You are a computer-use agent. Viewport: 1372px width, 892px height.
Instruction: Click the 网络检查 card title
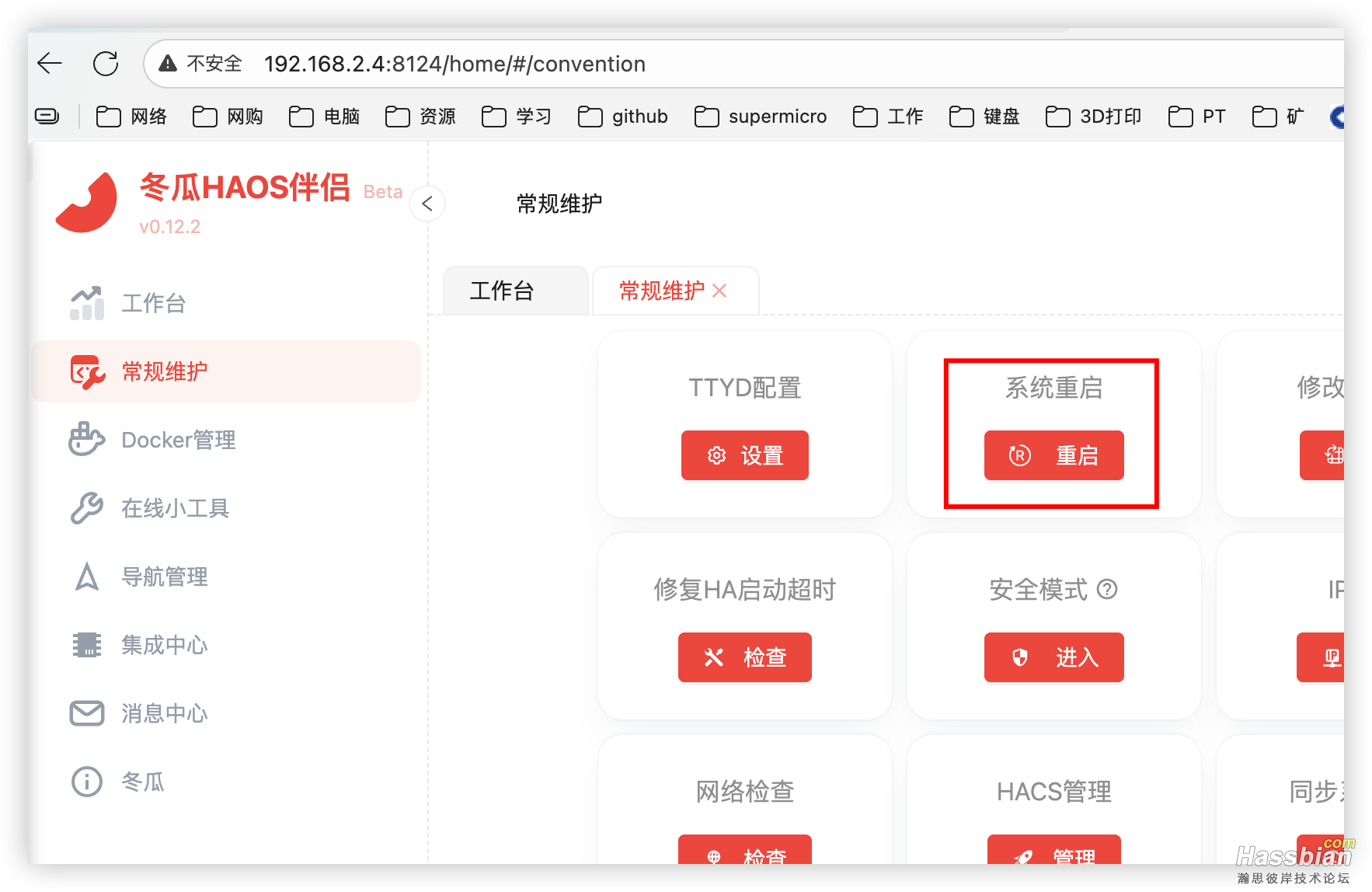745,792
